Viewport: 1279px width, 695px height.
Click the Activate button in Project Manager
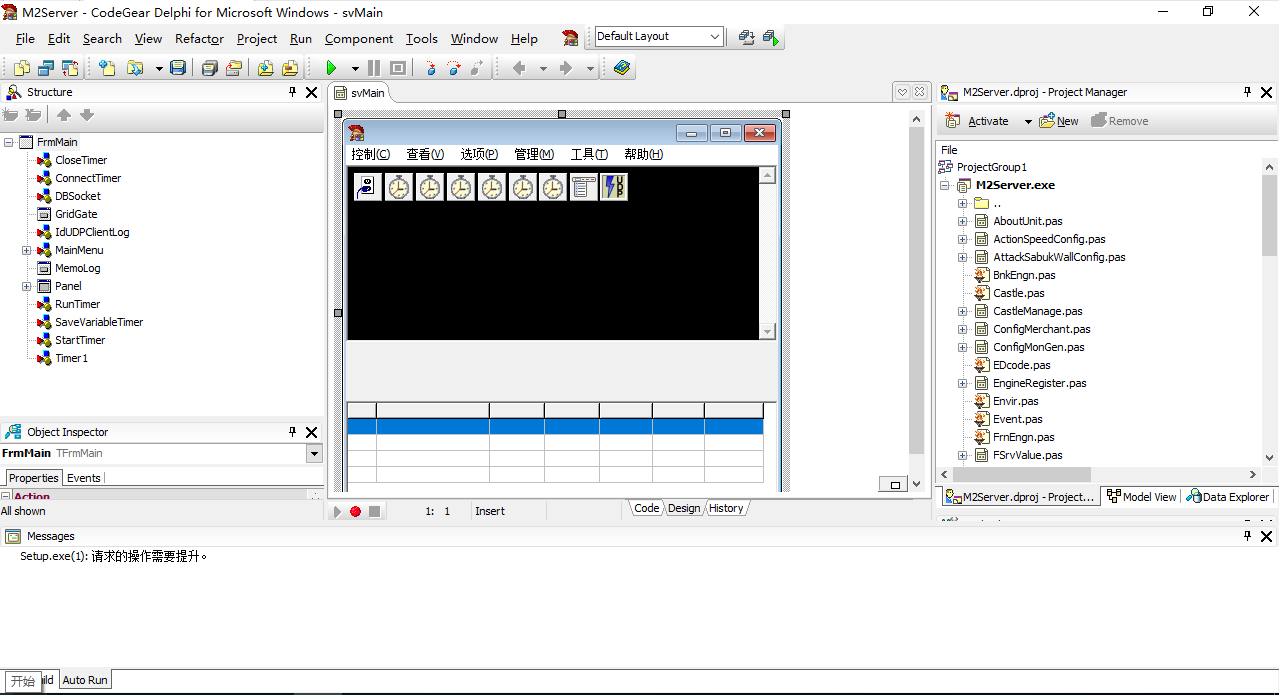988,121
